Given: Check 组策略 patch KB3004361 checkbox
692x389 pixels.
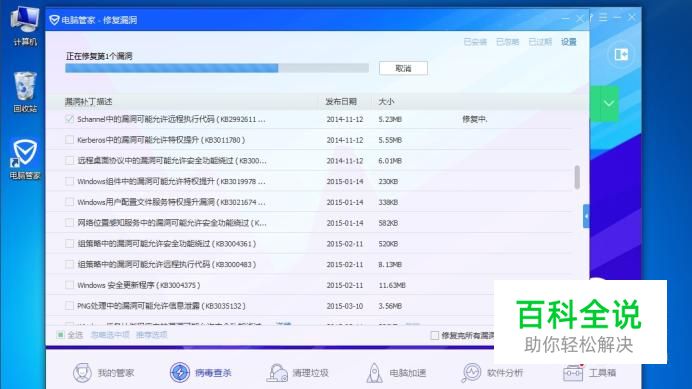Looking at the screenshot, I should point(69,244).
